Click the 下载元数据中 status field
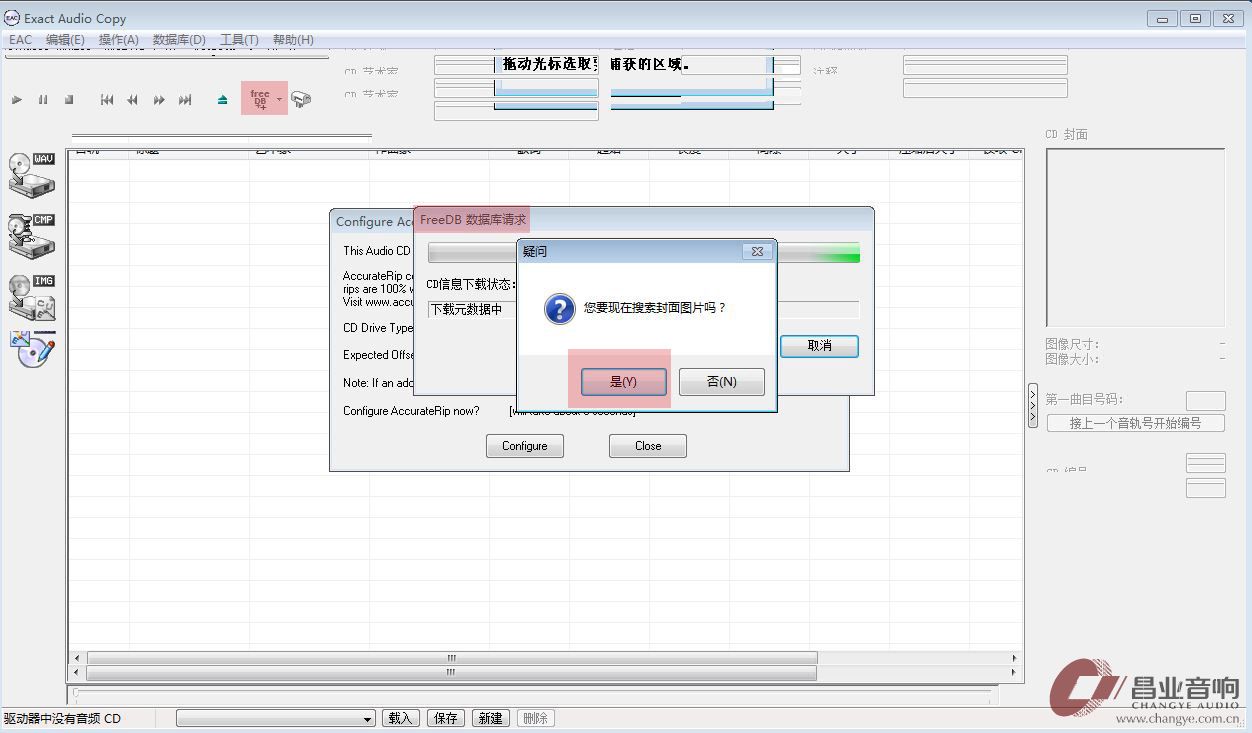This screenshot has height=733, width=1252. point(643,309)
